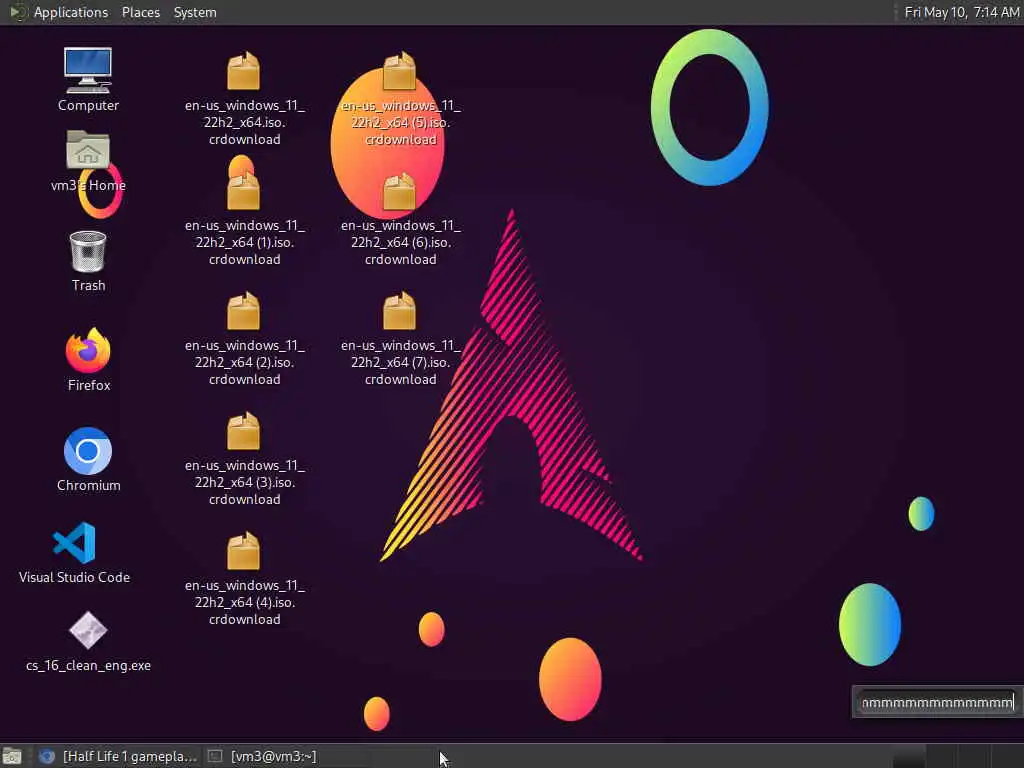Select the x64 (5).iso.crdownload file icon

[x=399, y=71]
